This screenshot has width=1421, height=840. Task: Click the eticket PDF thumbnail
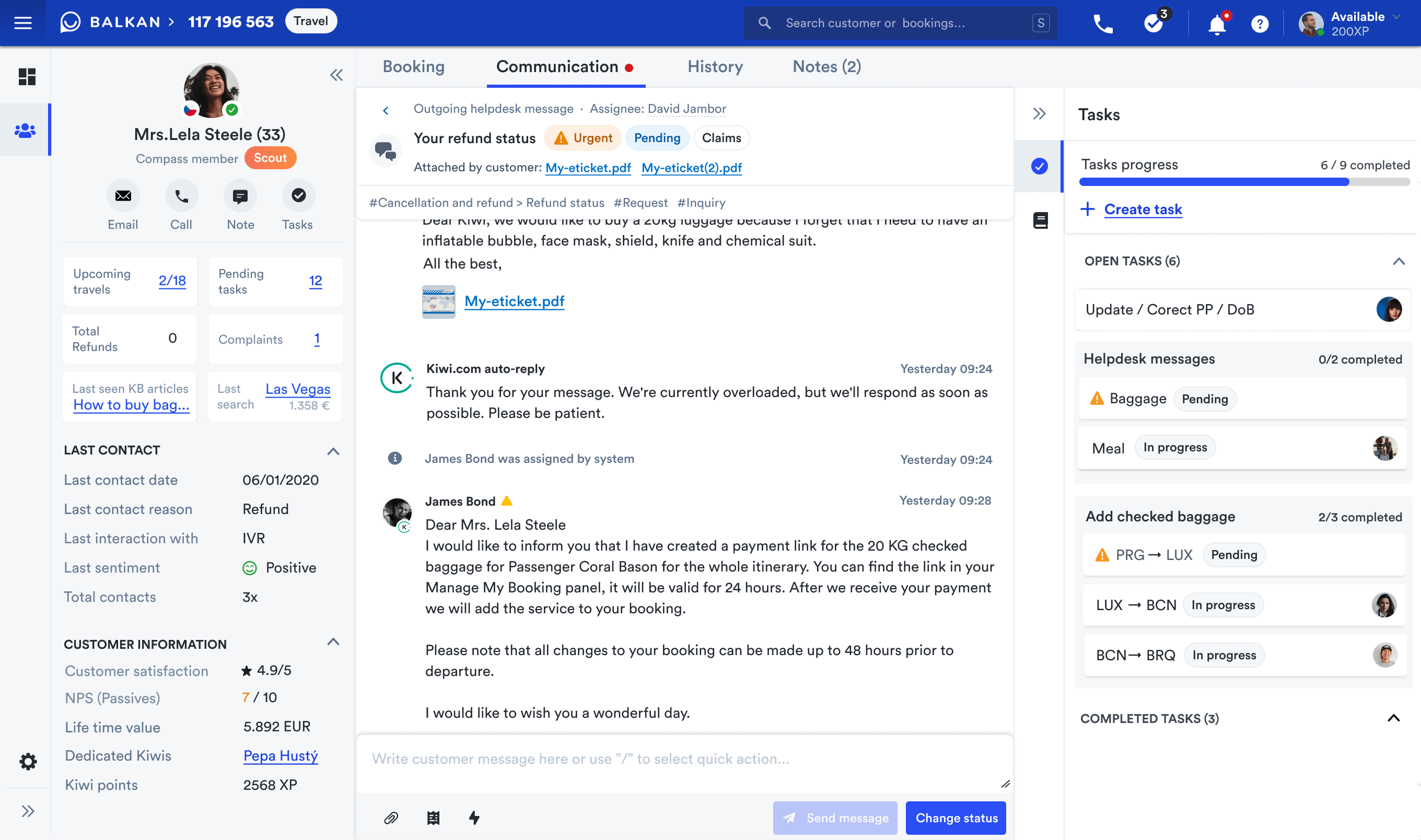[x=439, y=302]
